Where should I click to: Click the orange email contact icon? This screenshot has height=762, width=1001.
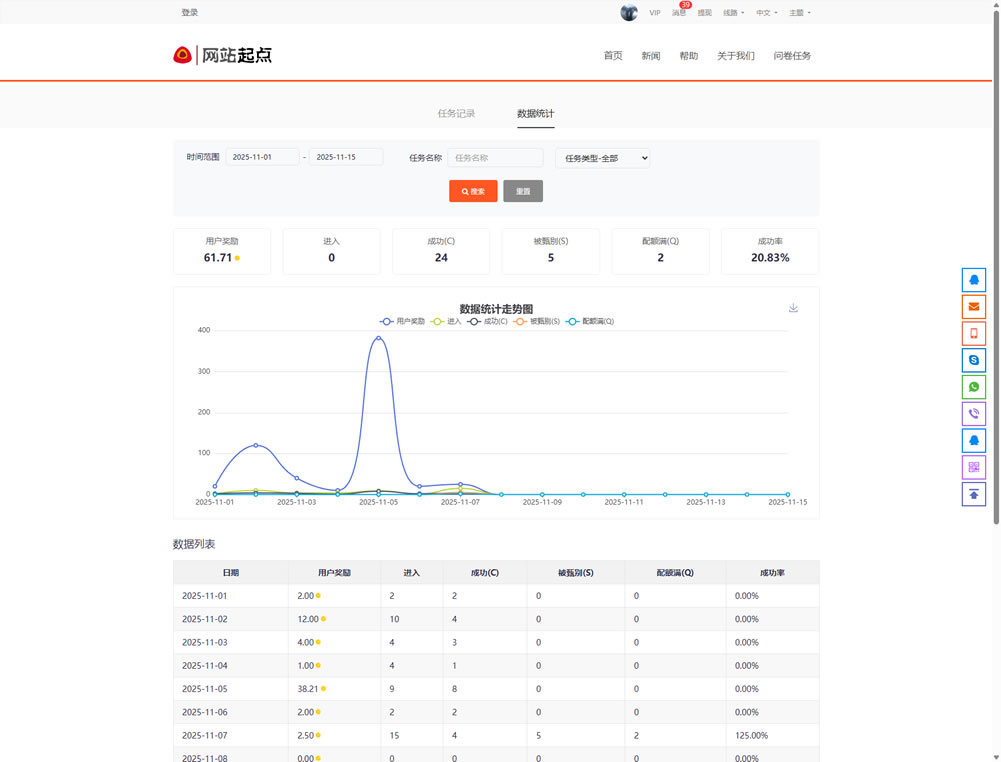(x=973, y=307)
